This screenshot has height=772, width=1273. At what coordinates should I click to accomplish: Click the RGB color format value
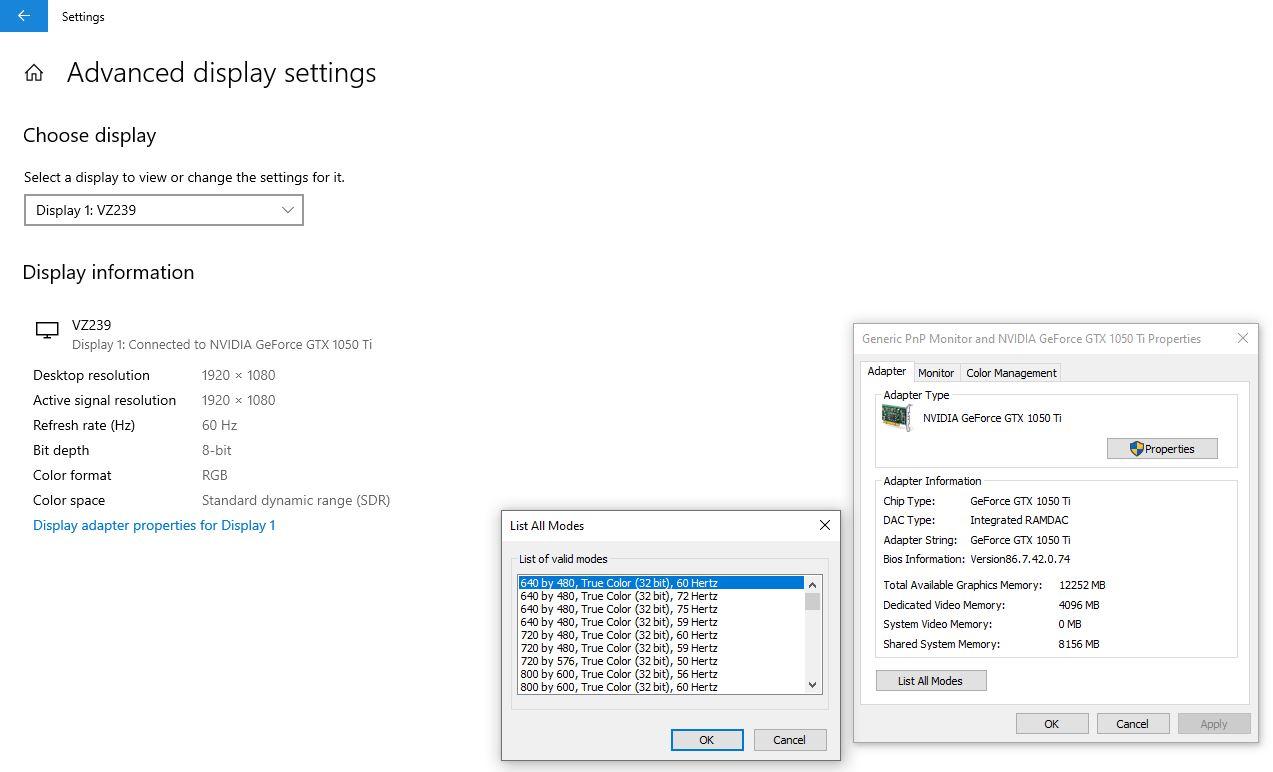point(215,475)
